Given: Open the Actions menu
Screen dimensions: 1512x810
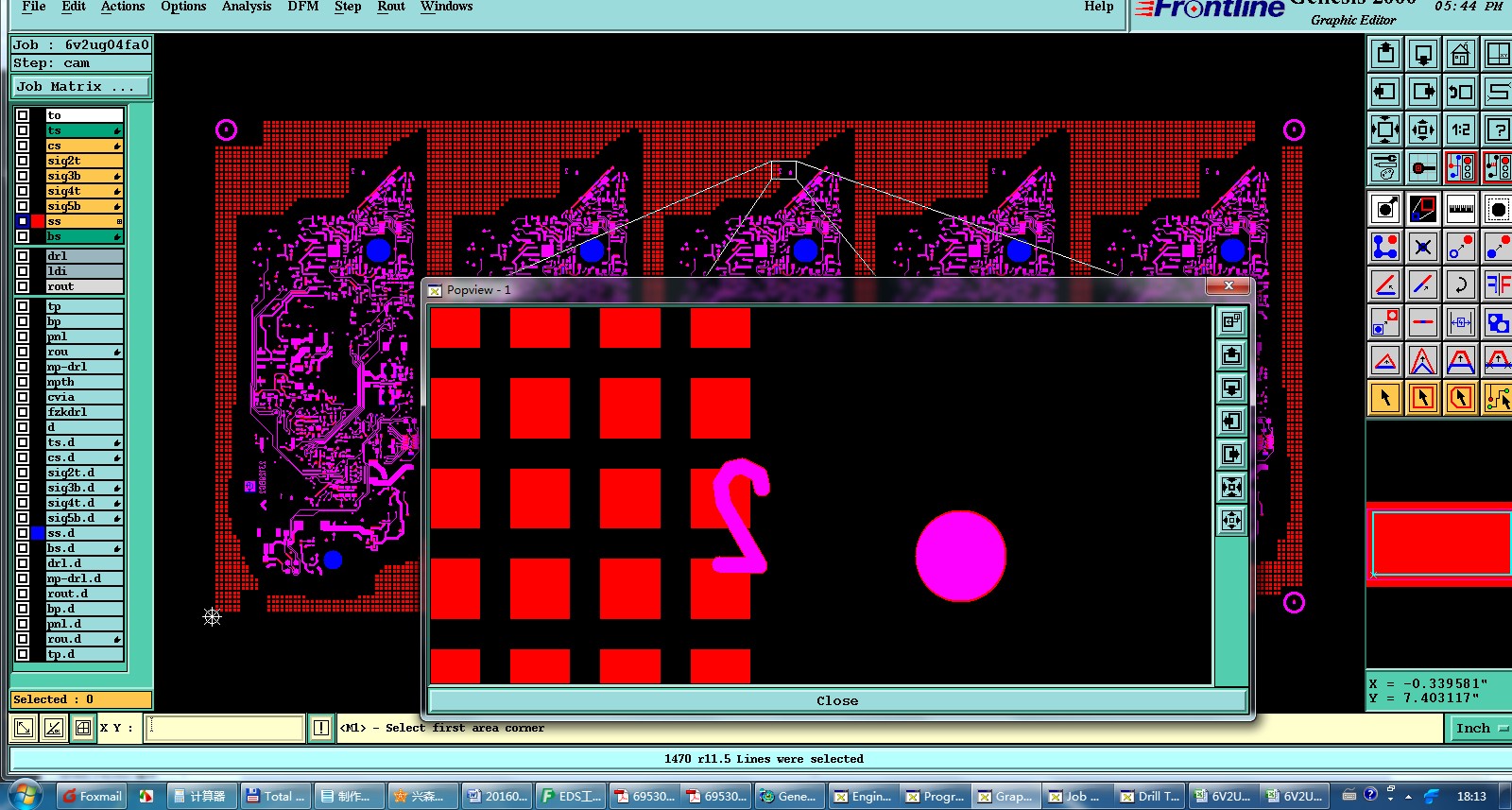Looking at the screenshot, I should 123,7.
